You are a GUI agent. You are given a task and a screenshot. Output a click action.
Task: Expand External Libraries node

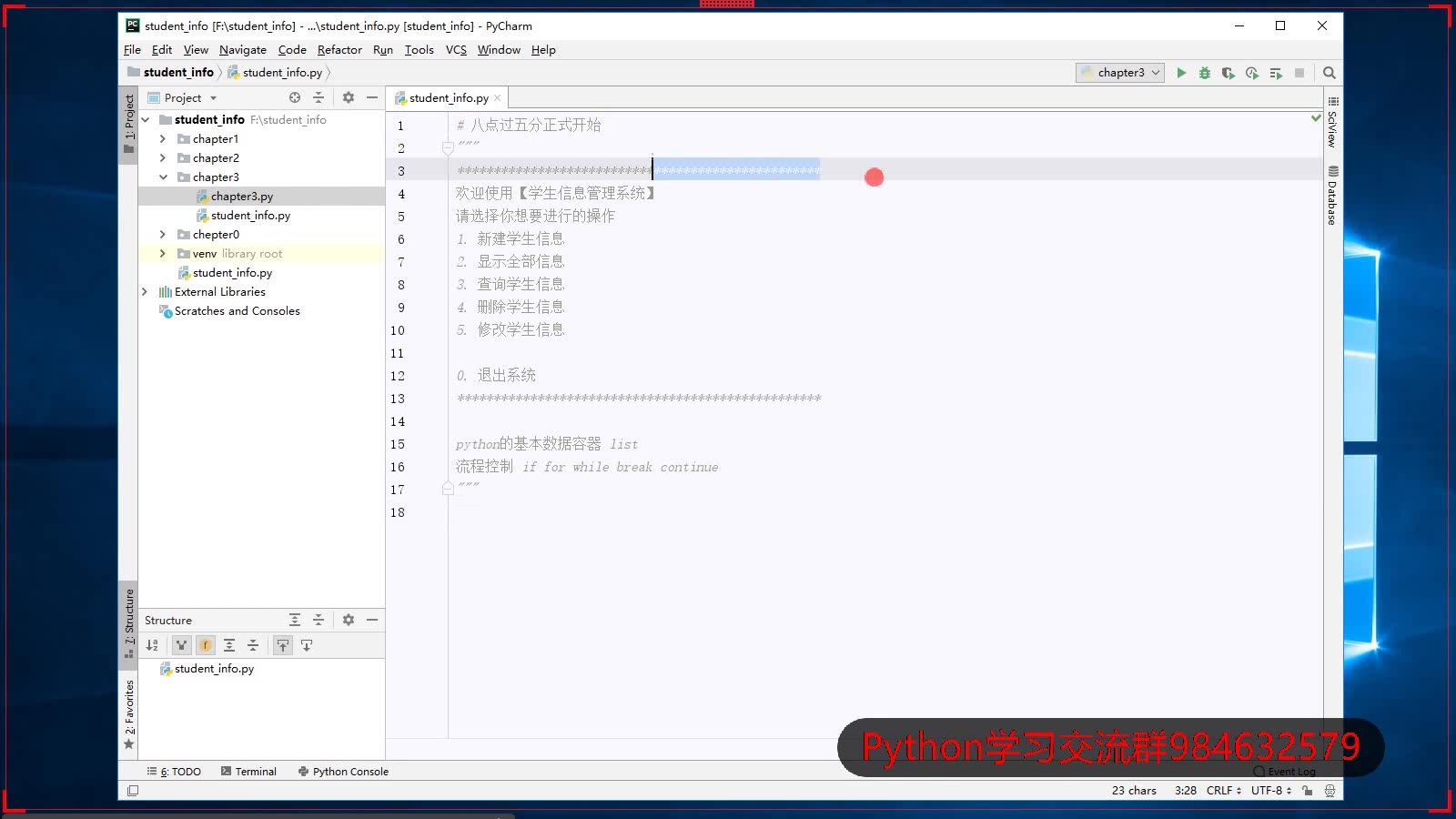[x=145, y=292]
